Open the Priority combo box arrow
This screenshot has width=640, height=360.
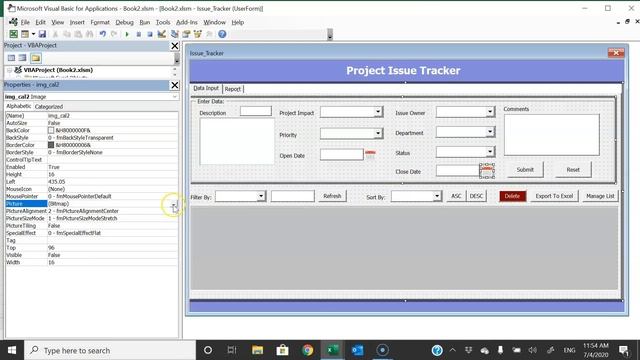[x=378, y=133]
